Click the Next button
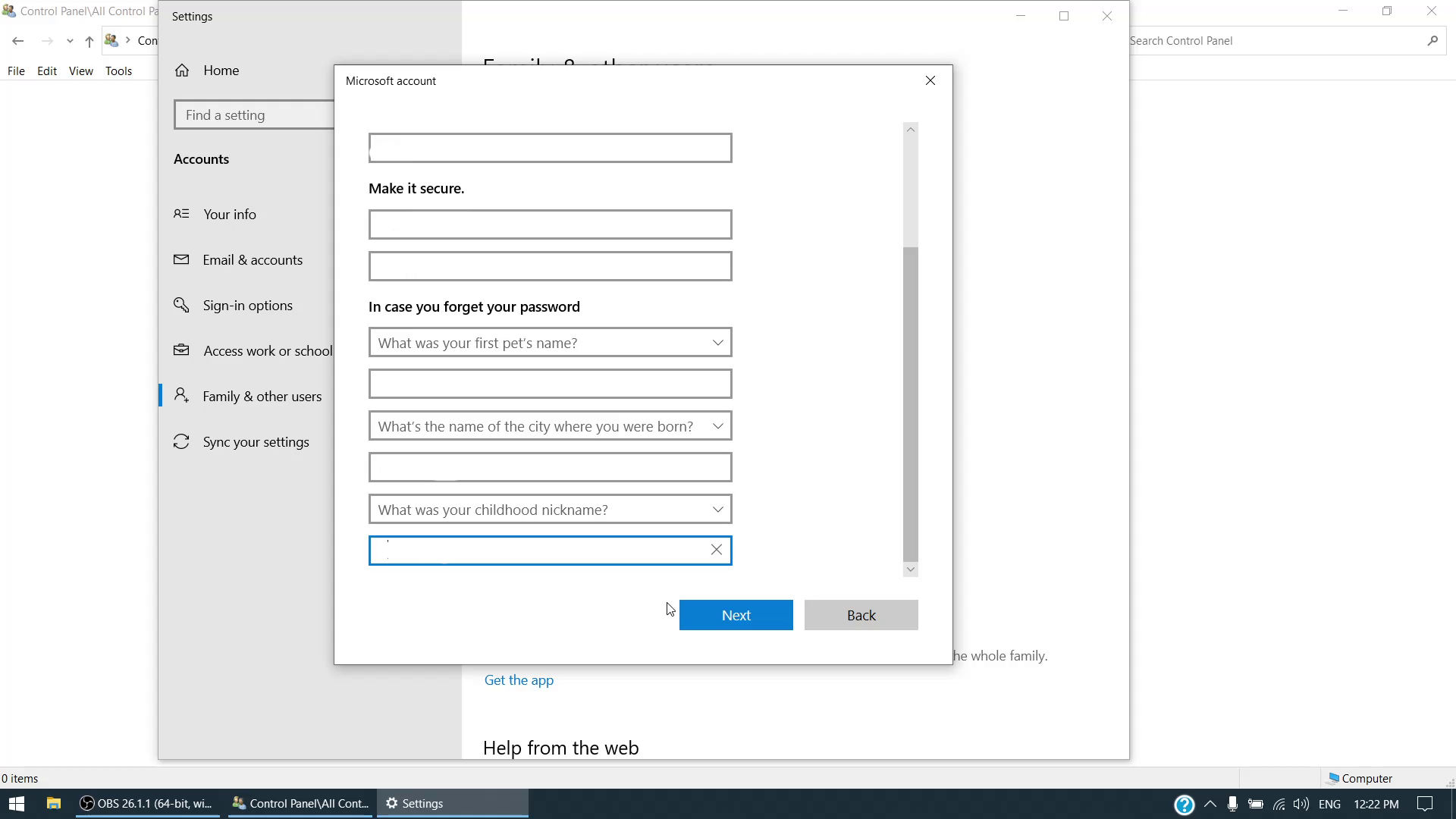This screenshot has height=819, width=1456. [x=736, y=615]
